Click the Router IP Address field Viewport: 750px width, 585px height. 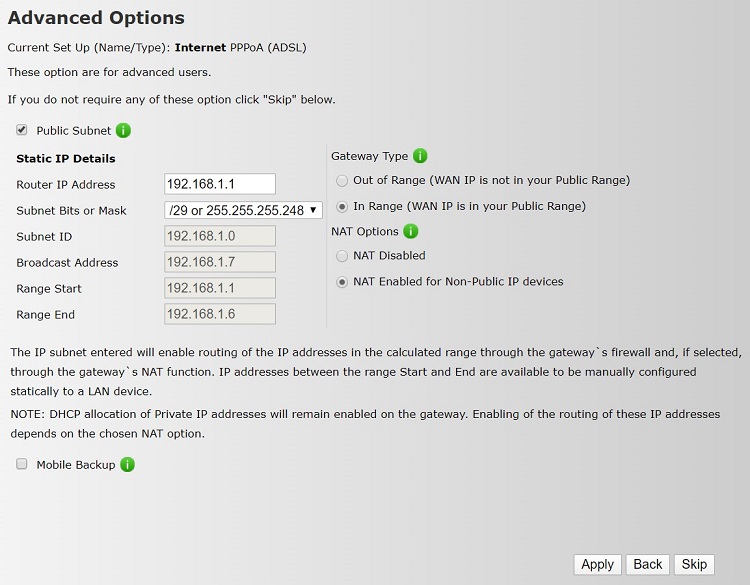[x=219, y=184]
